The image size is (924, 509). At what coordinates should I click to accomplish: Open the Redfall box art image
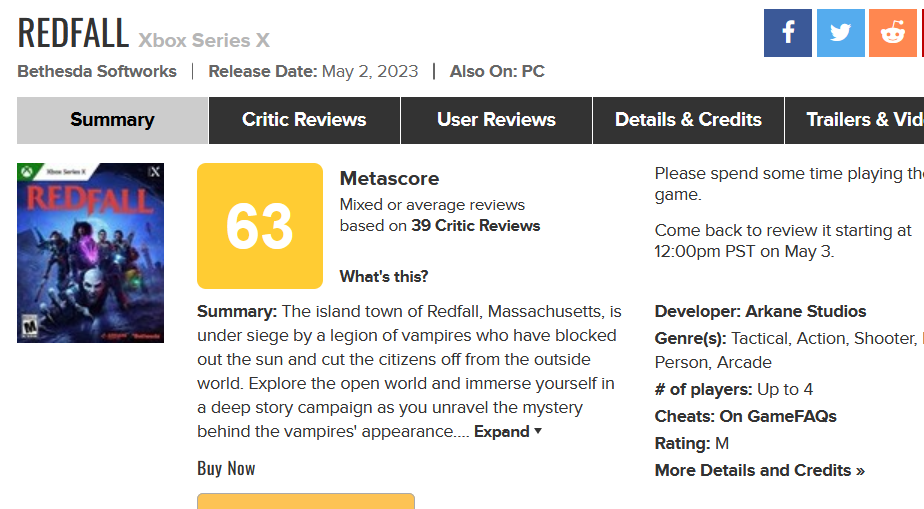(90, 253)
